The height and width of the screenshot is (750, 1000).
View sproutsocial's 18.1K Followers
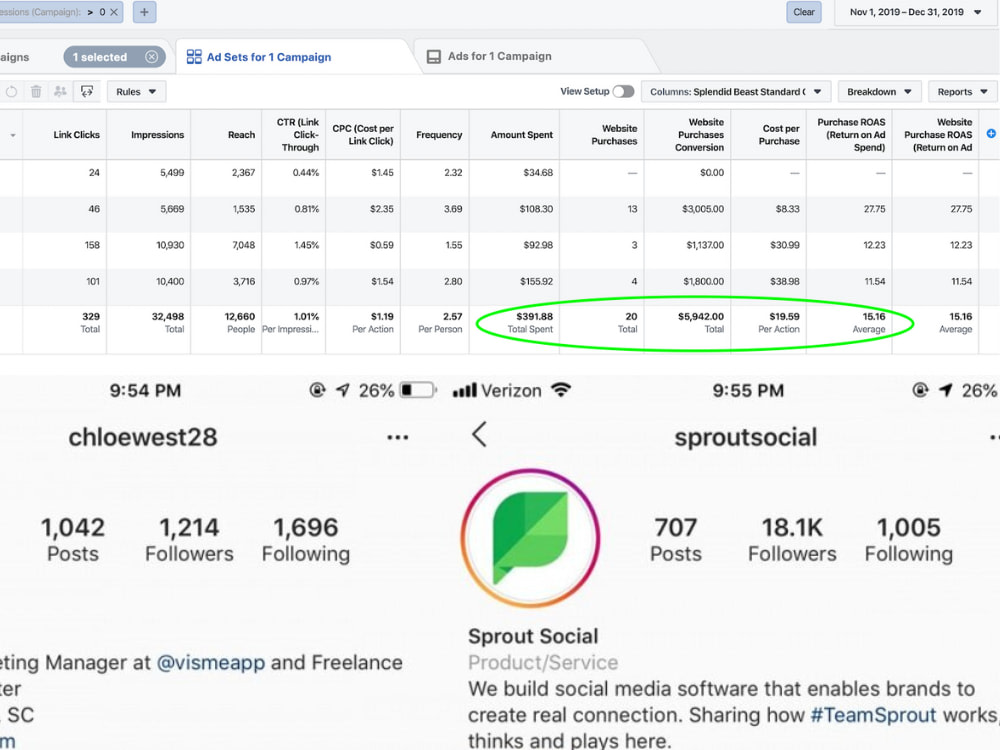[792, 540]
